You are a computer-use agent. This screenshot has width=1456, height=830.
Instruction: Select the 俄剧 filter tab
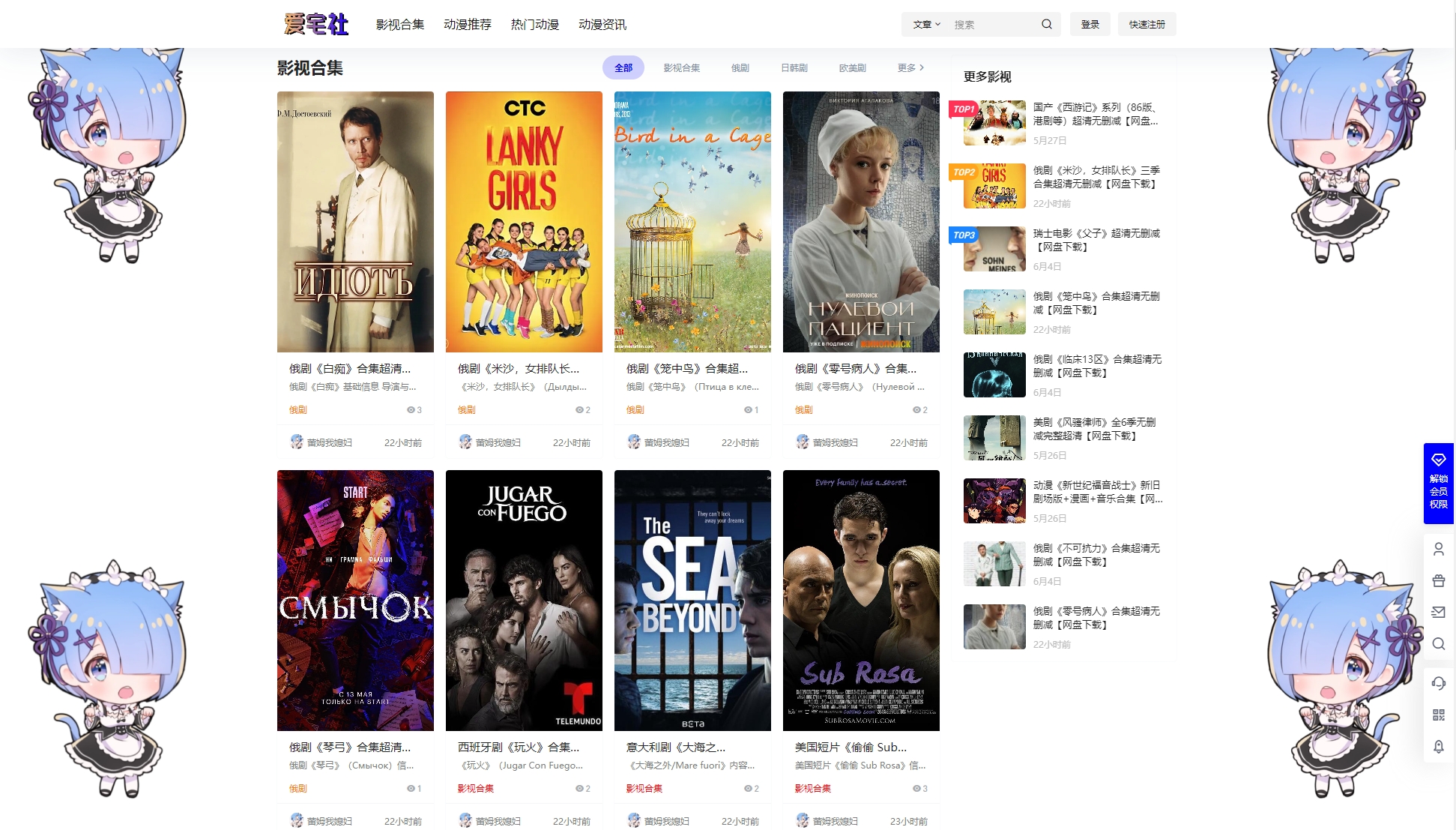click(x=740, y=67)
